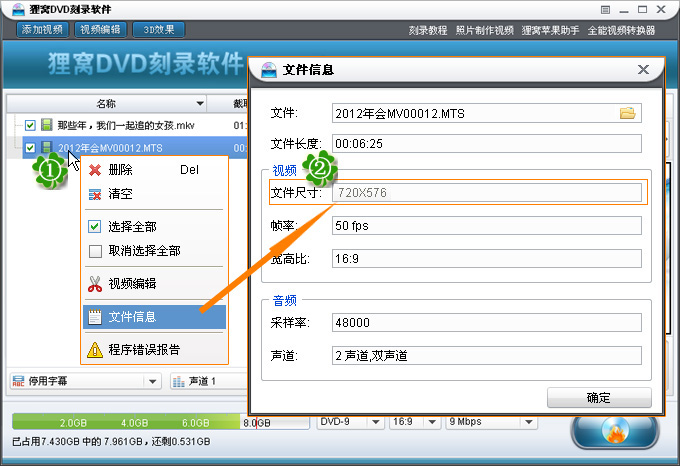Choose 取消选择全部 in the context menu
The width and height of the screenshot is (680, 466).
click(x=154, y=251)
